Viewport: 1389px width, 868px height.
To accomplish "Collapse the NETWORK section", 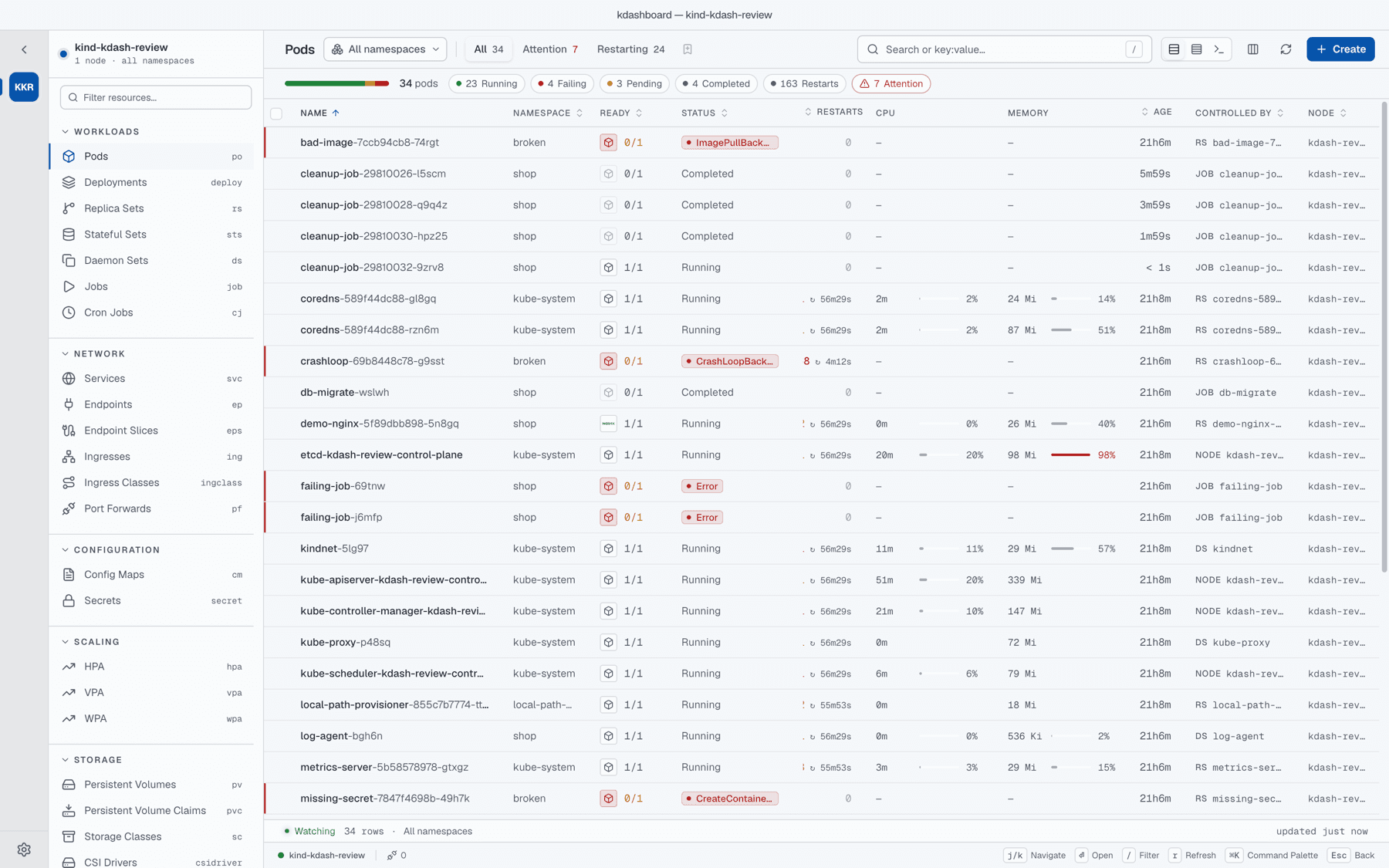I will [93, 354].
